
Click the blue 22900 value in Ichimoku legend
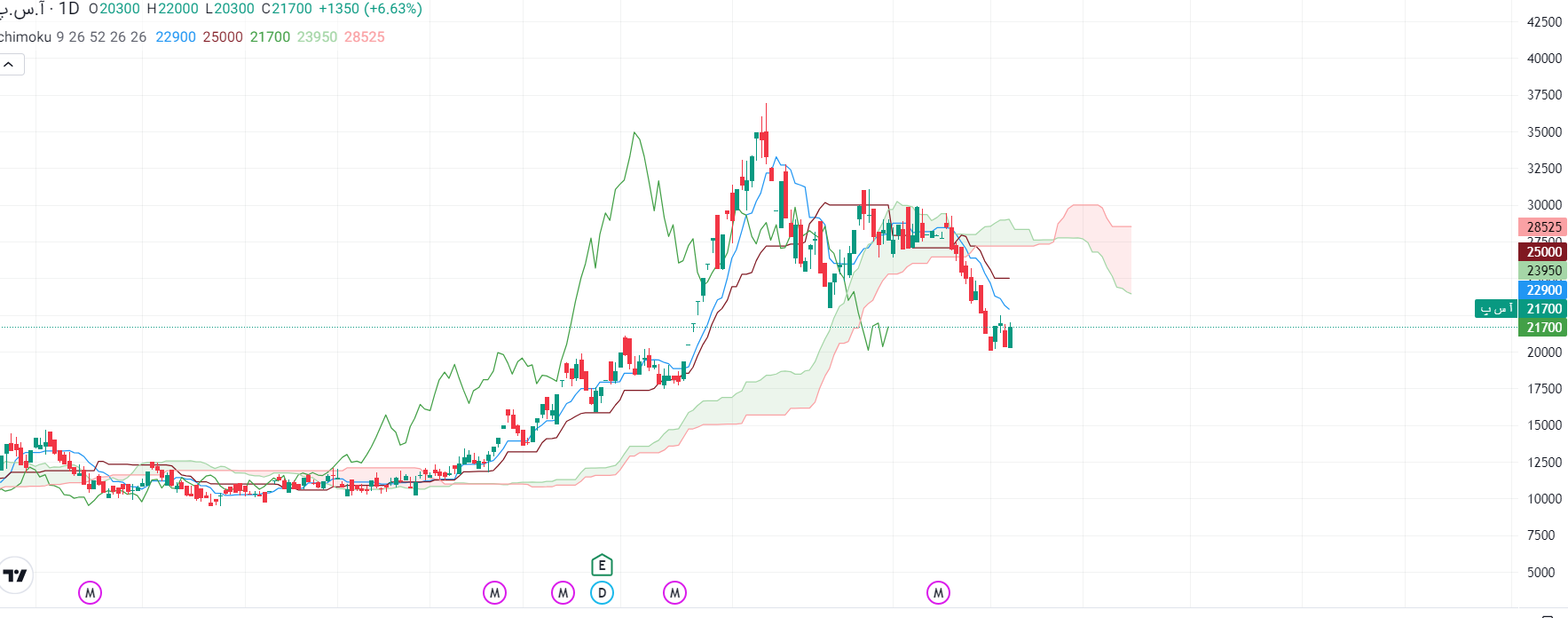point(176,37)
